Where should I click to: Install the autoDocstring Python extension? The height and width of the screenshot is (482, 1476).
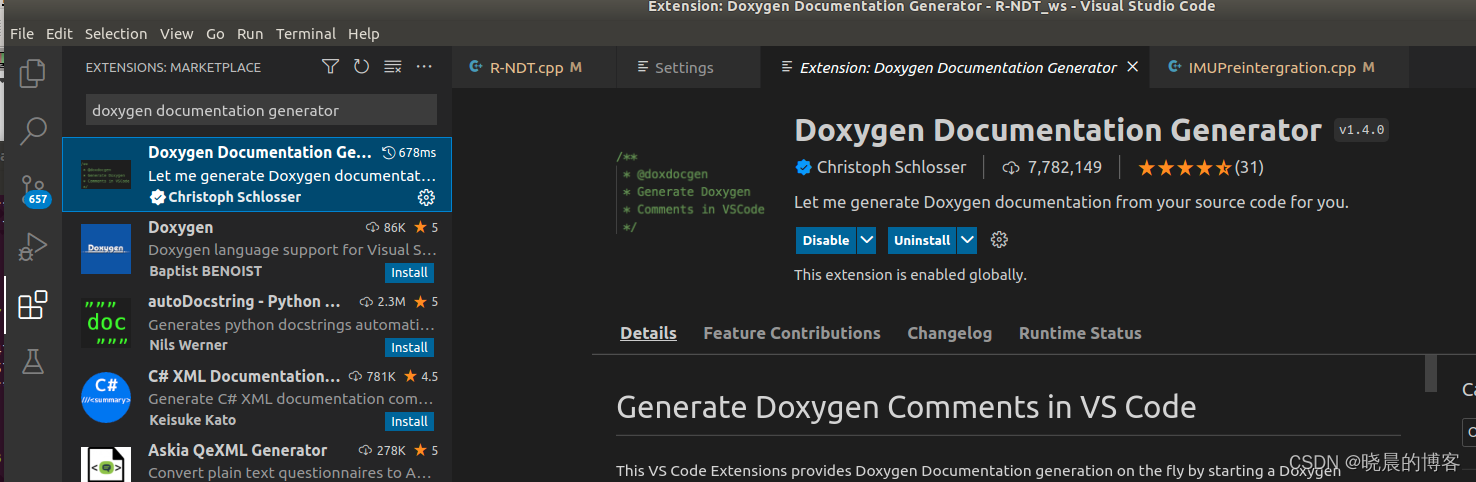point(409,347)
